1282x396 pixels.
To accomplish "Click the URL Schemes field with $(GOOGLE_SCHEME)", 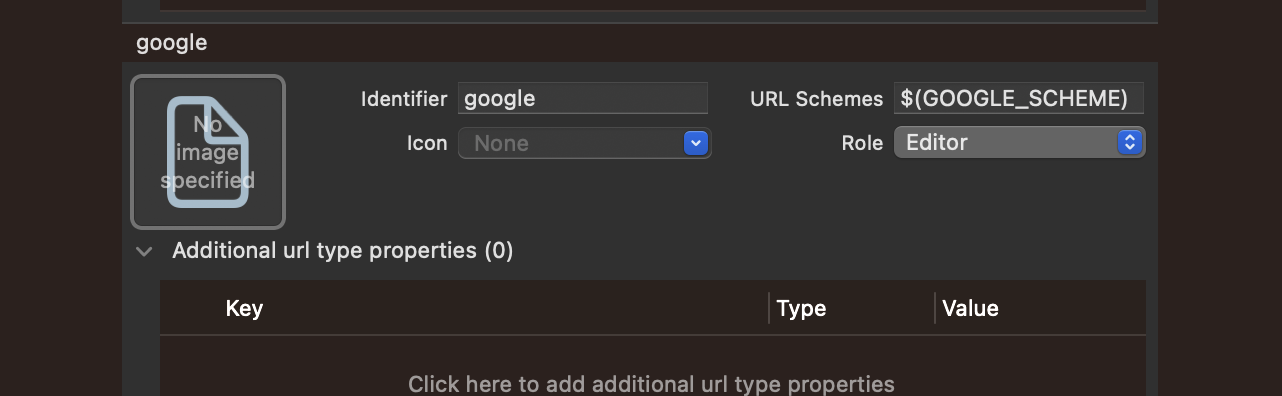I will [x=1019, y=98].
